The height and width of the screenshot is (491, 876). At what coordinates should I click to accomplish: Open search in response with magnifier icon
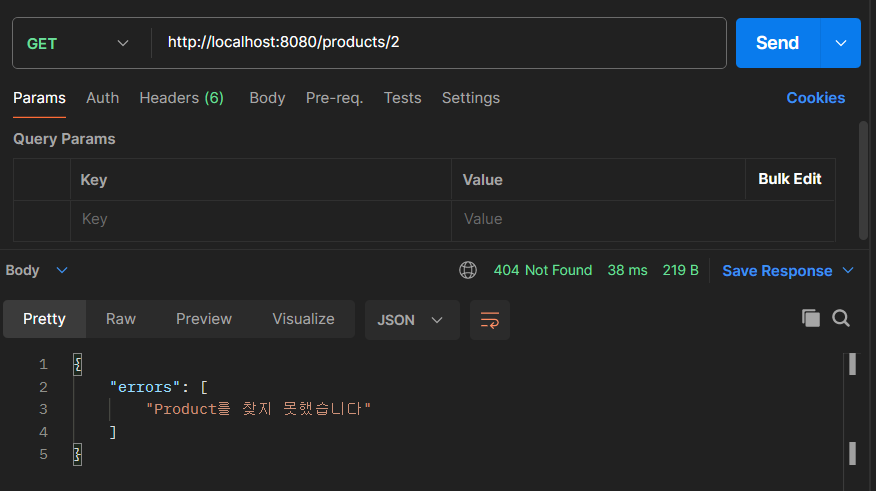[x=841, y=318]
